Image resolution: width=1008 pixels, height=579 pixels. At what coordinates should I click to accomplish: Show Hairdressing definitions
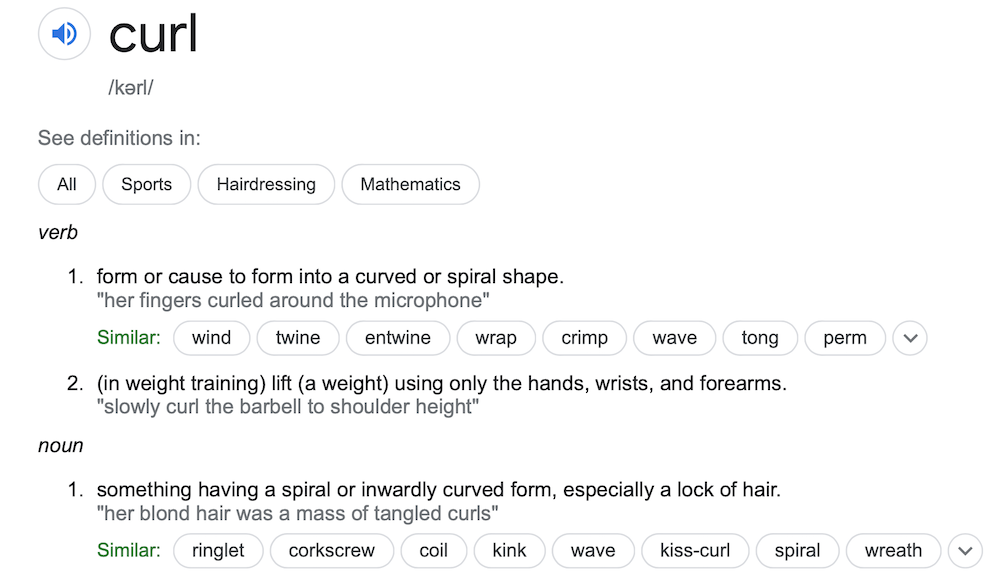266,184
